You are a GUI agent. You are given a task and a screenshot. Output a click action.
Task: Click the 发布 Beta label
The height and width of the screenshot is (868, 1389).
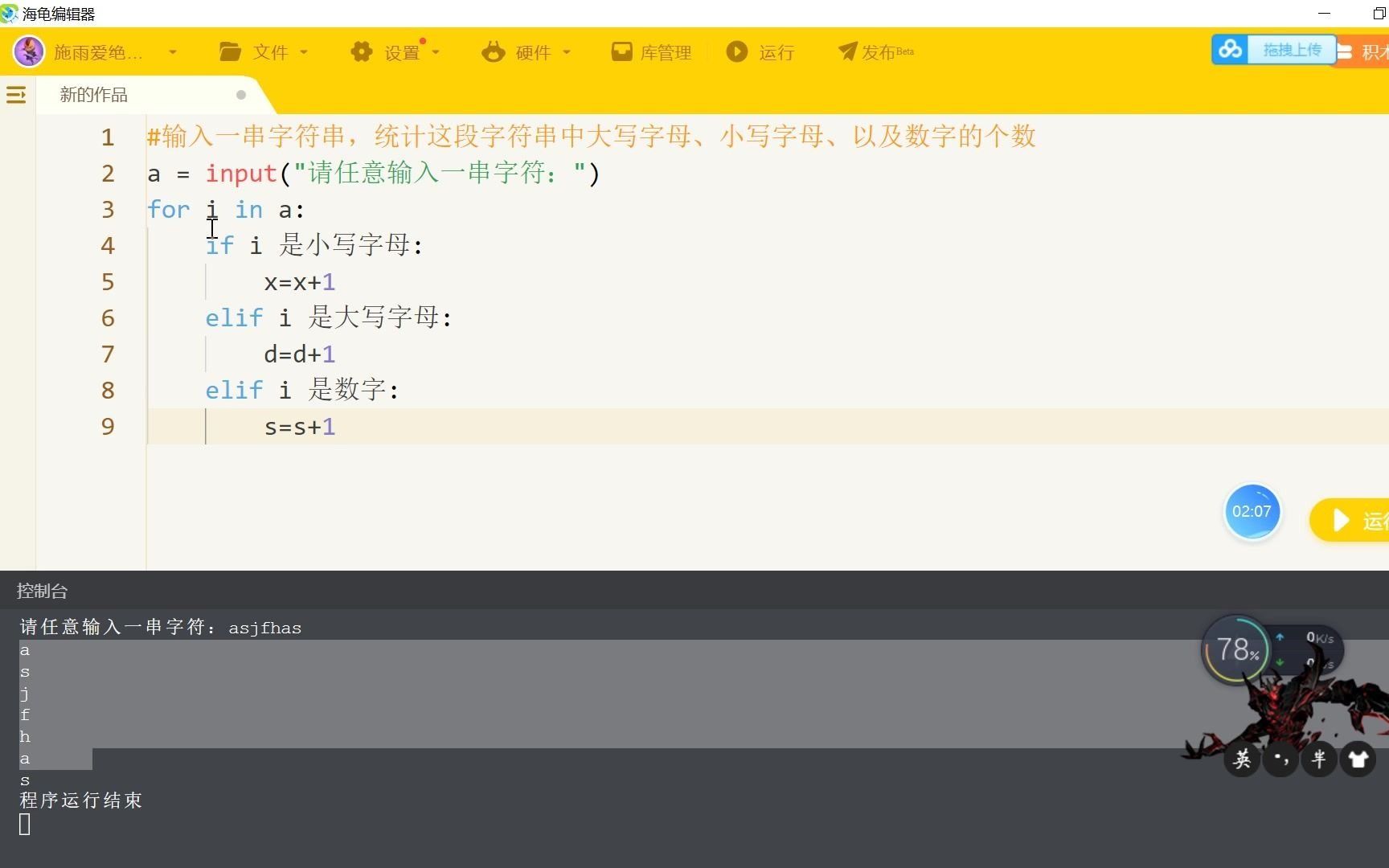[x=888, y=52]
